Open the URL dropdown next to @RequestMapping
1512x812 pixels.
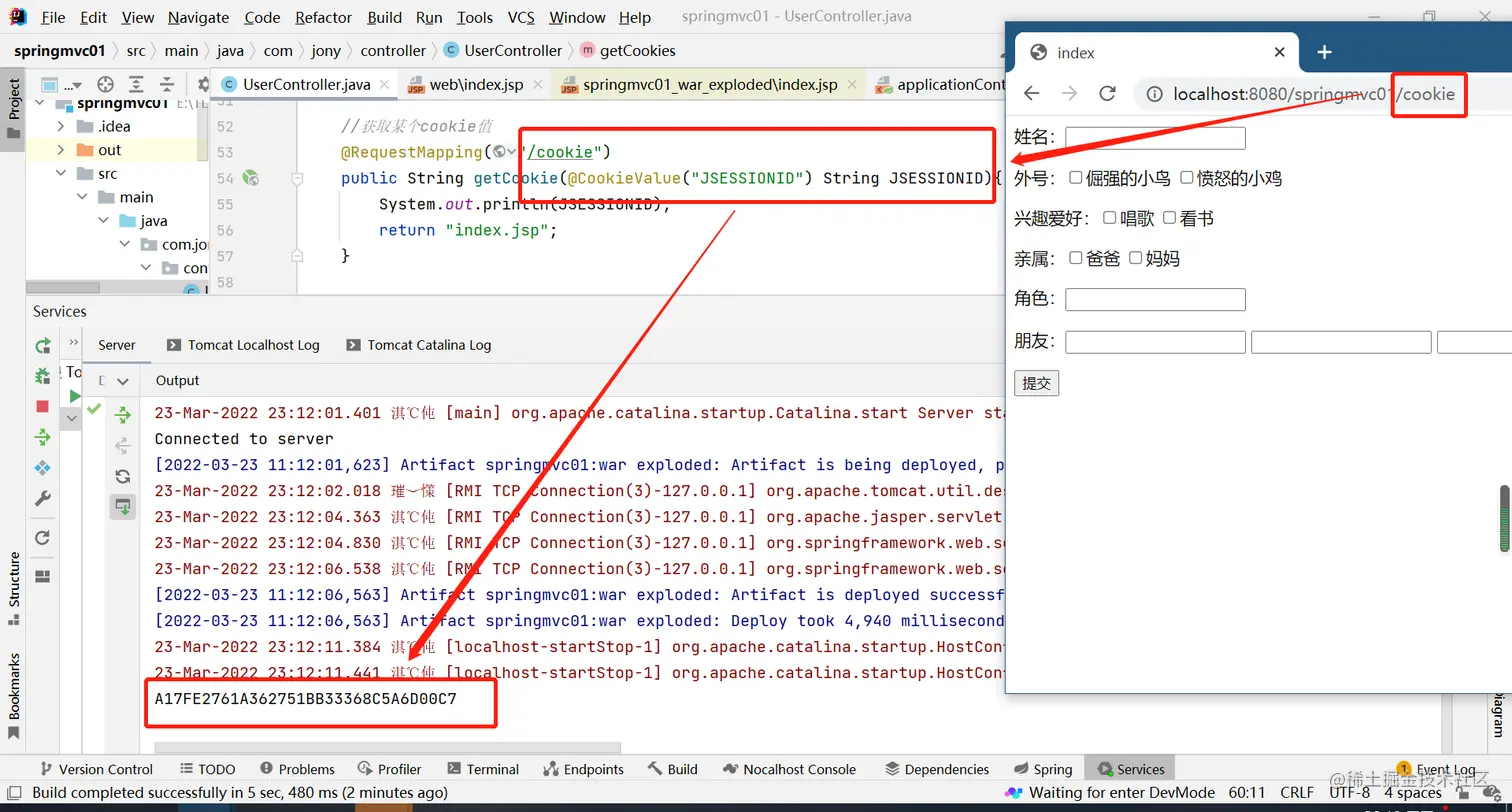[504, 152]
